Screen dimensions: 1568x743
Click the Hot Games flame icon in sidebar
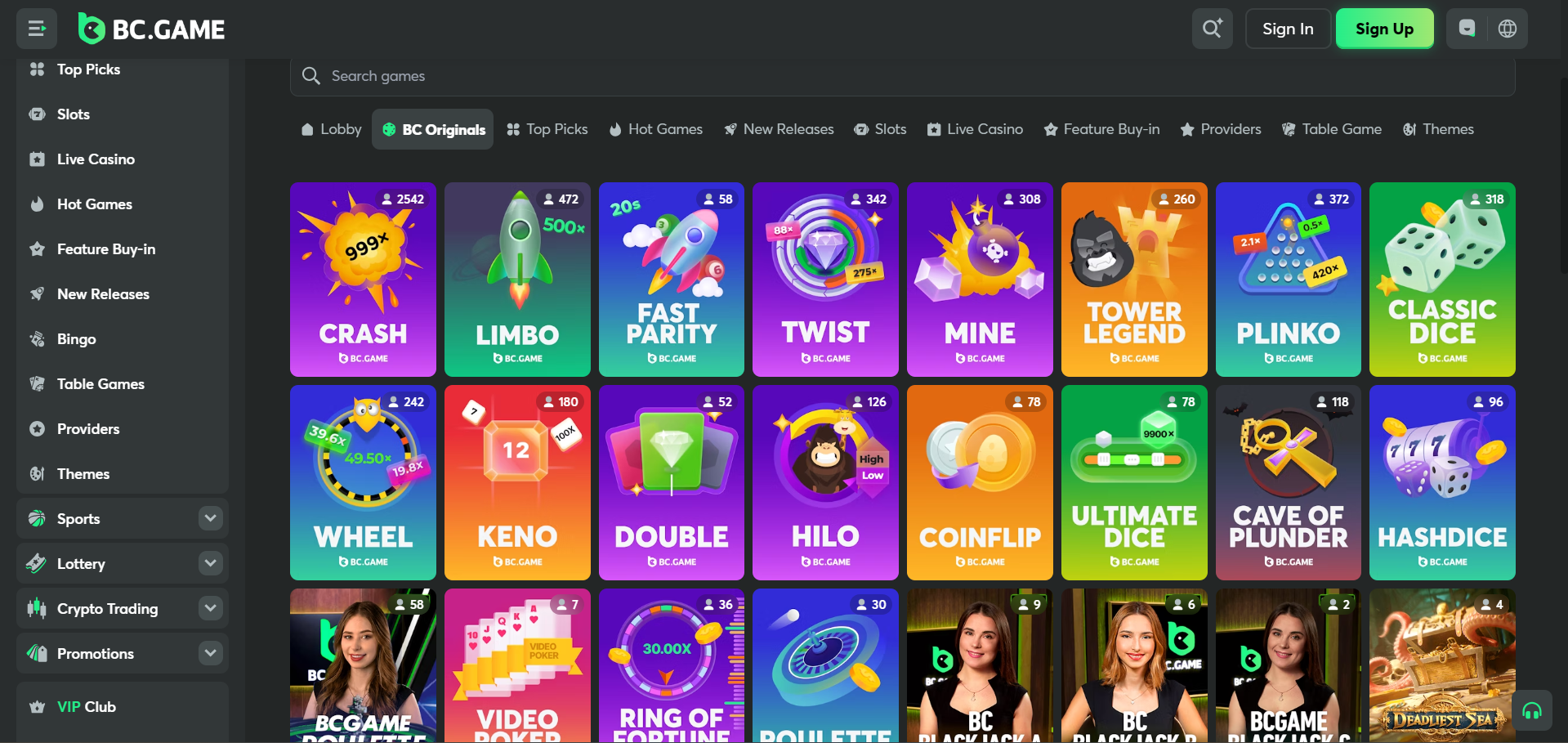click(x=37, y=204)
